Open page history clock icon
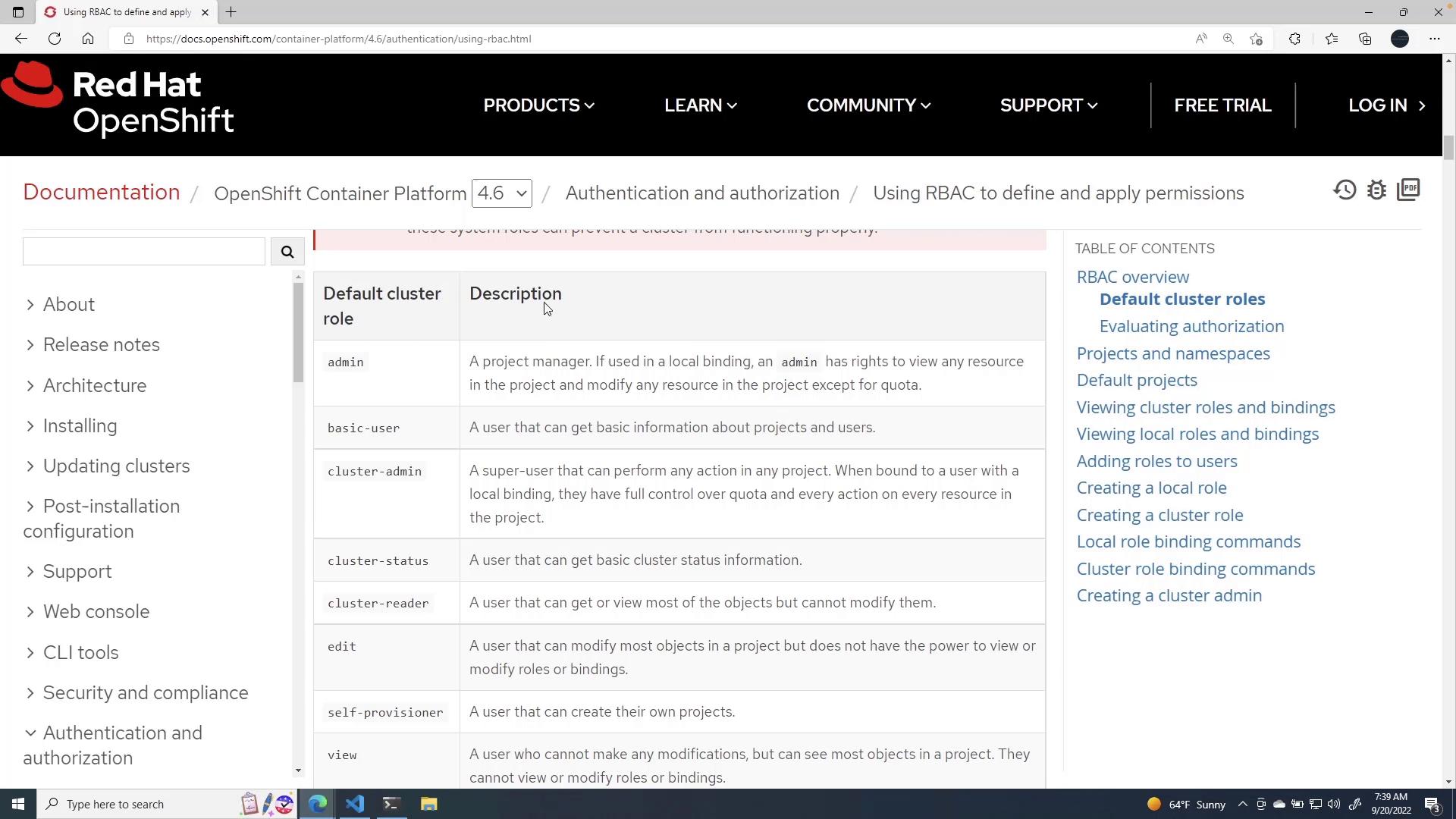1456x819 pixels. coord(1345,190)
